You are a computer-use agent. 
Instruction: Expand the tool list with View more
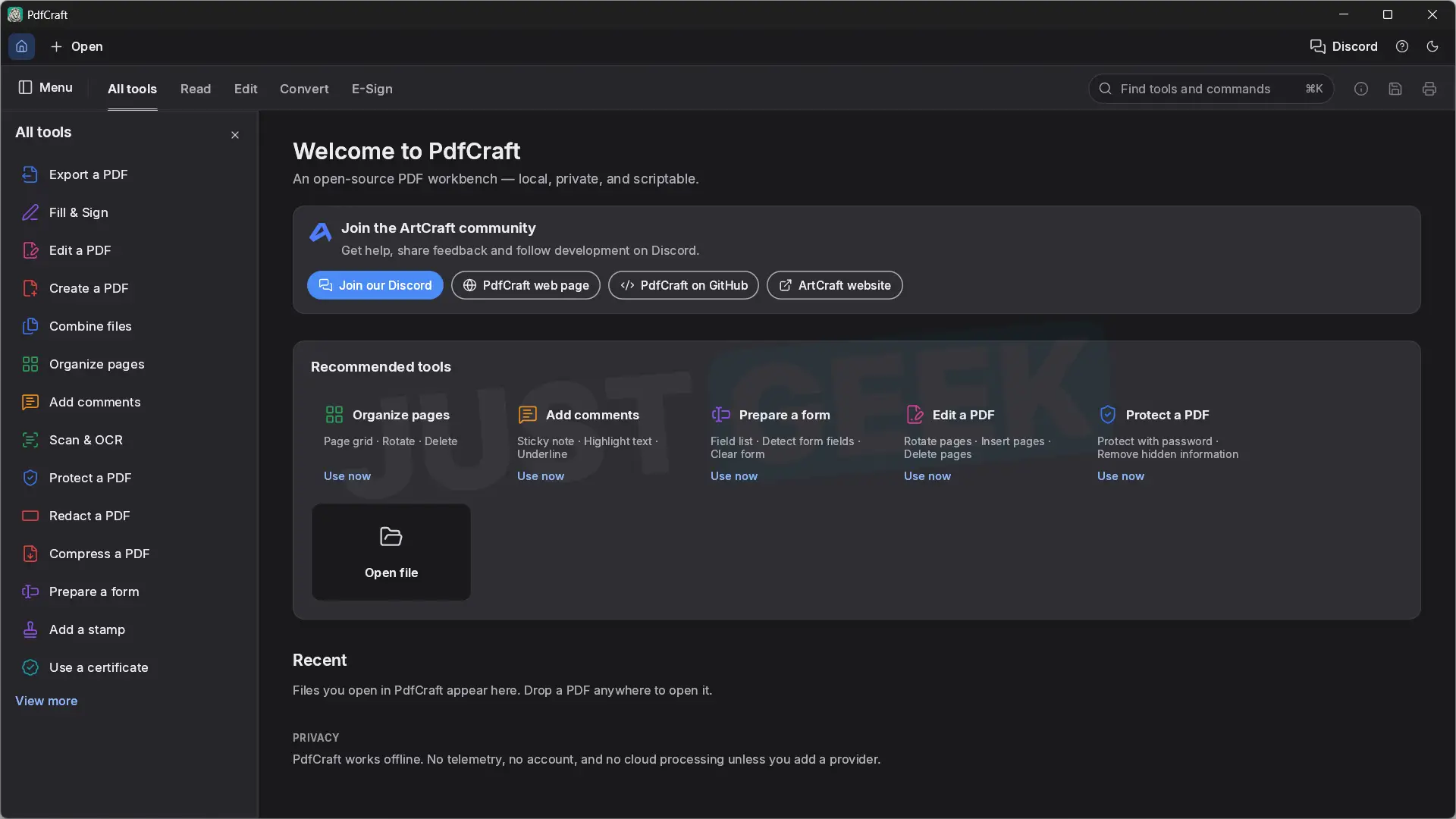(x=46, y=701)
